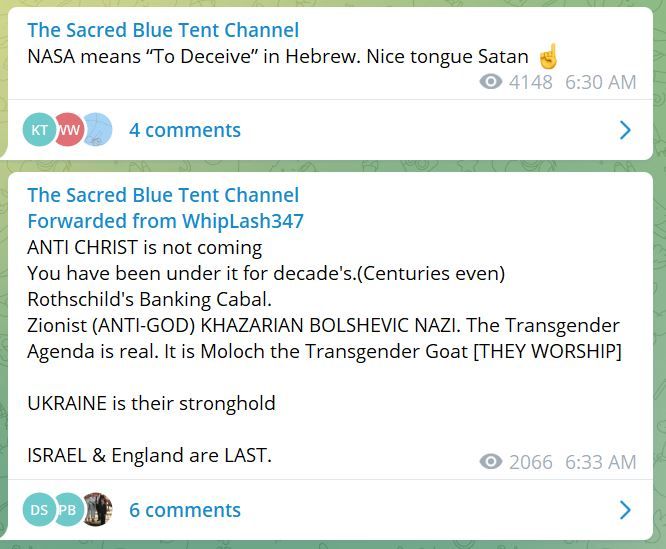Click the 6:30 AM timestamp
Viewport: 666px width, 549px height.
[601, 82]
